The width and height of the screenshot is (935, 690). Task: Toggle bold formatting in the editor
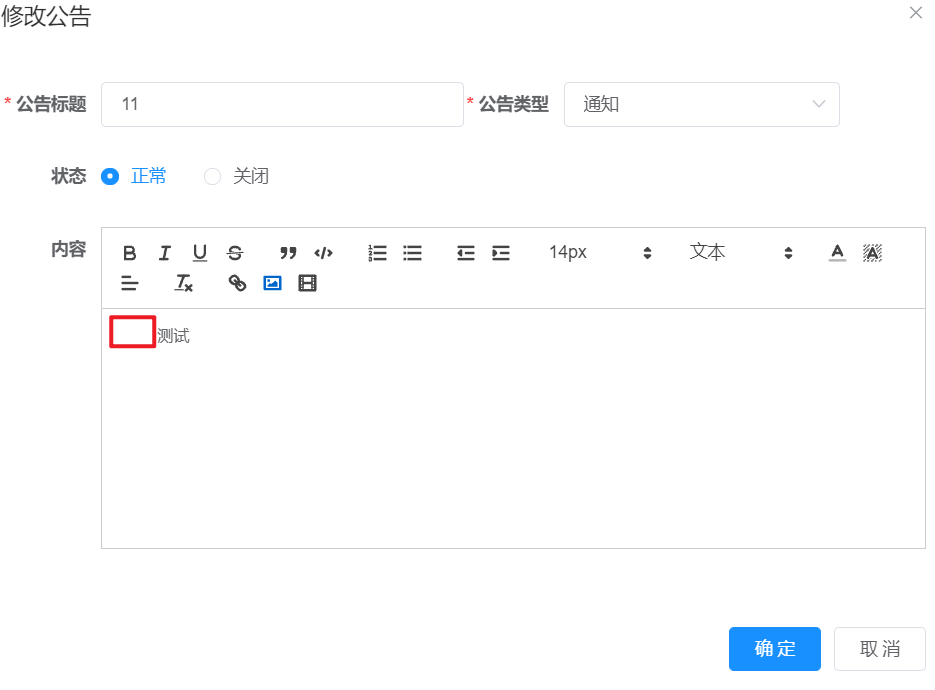129,253
